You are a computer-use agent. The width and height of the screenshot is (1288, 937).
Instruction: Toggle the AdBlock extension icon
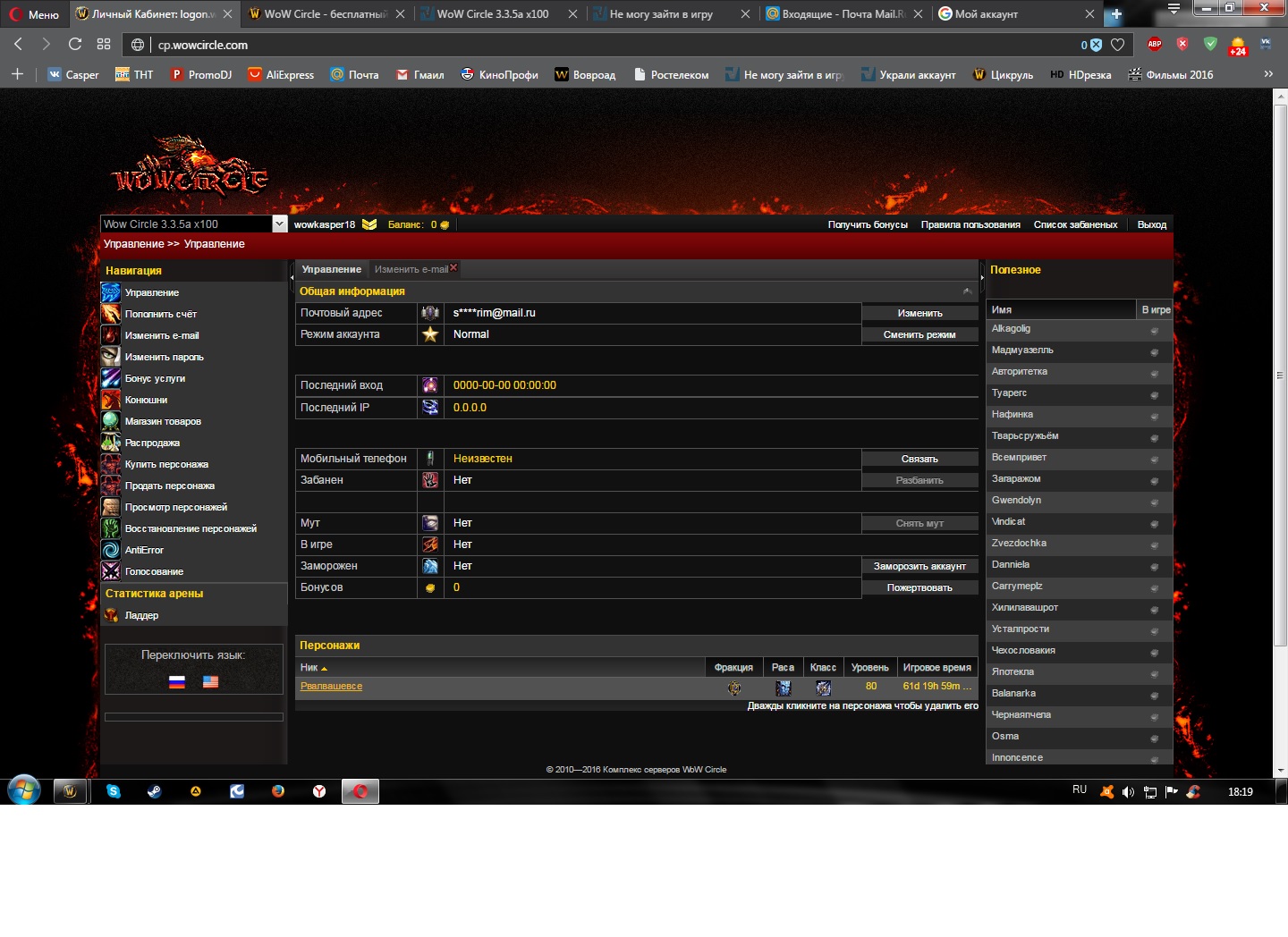click(1155, 45)
